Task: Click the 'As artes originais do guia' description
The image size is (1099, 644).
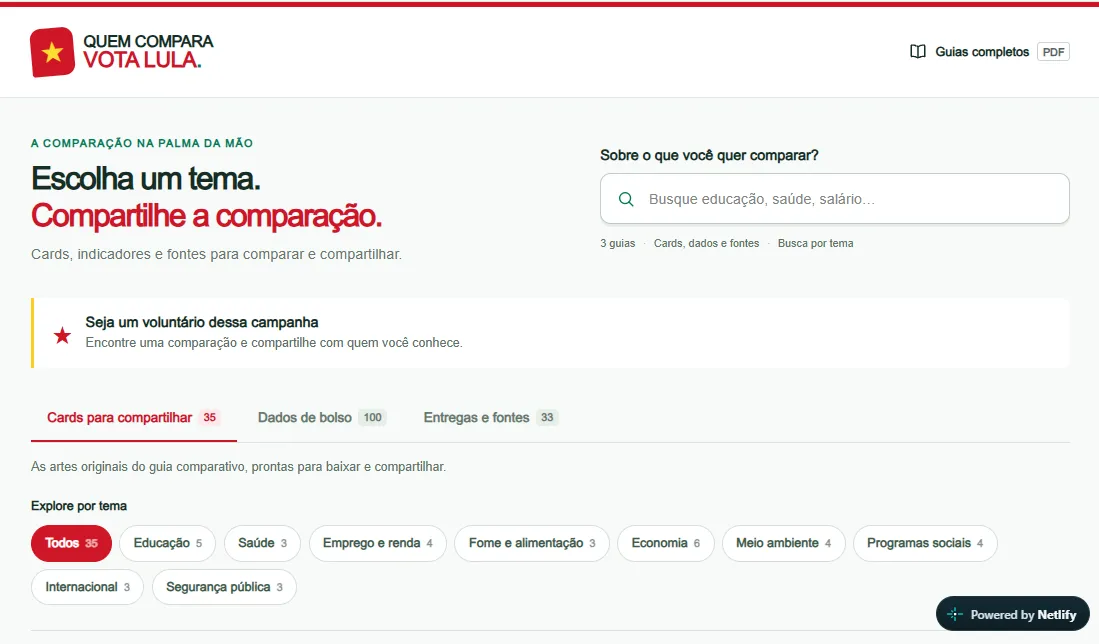Action: [238, 467]
